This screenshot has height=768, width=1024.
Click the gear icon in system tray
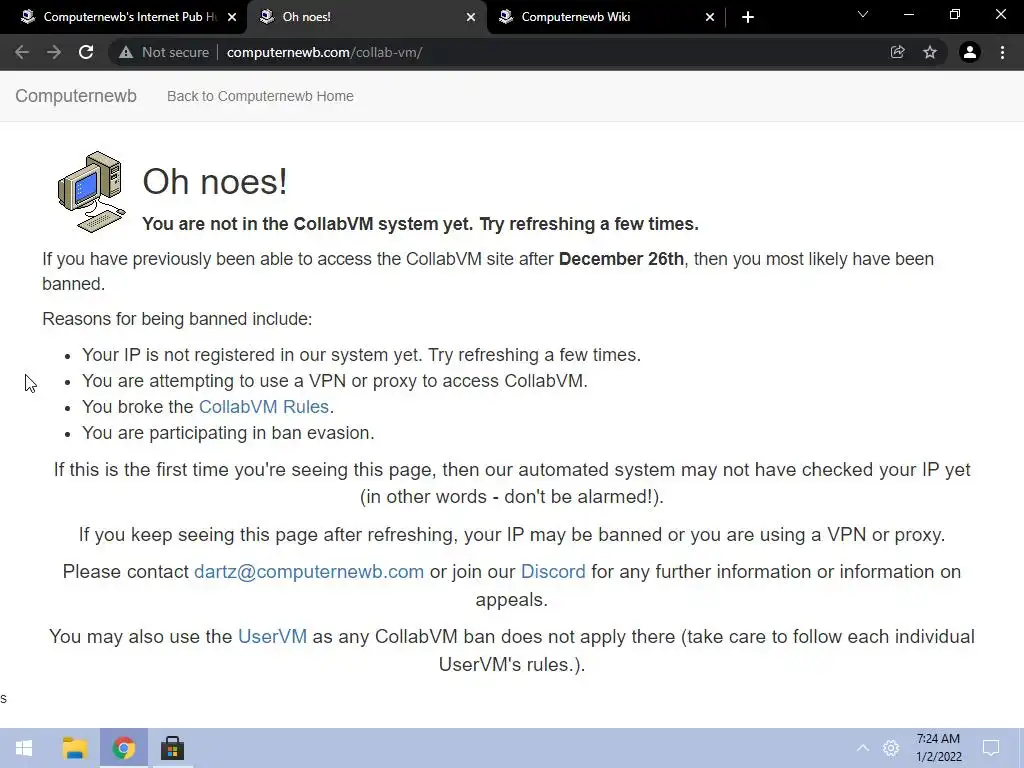tap(891, 748)
